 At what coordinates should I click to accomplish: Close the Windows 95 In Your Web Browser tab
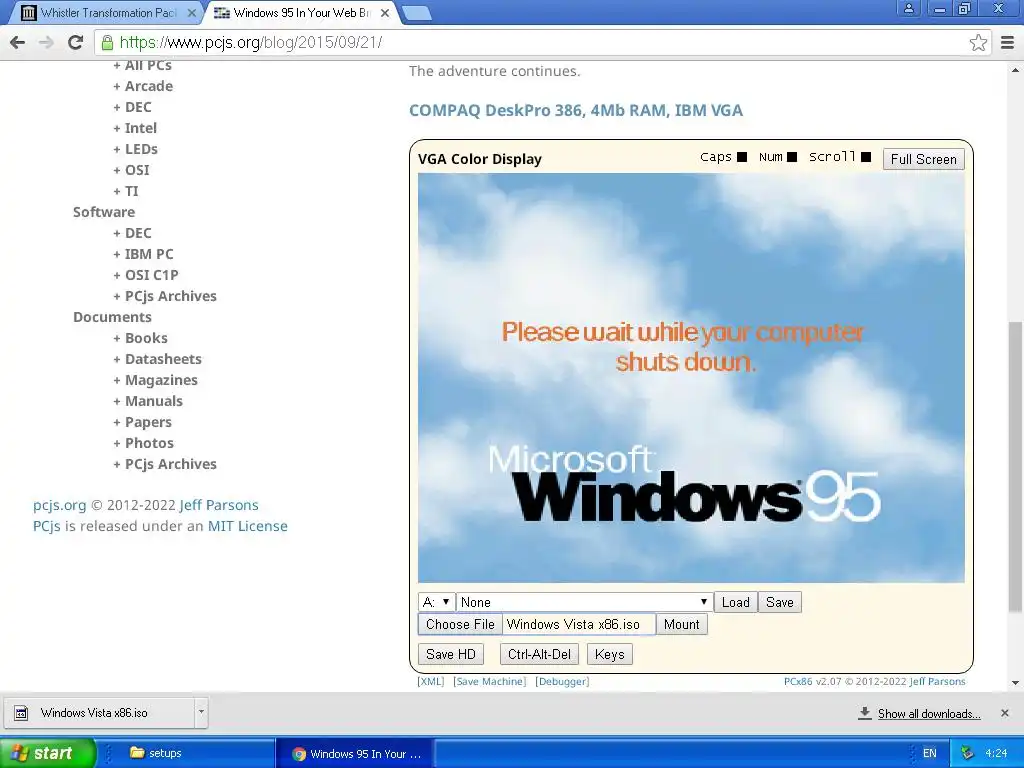tap(385, 13)
